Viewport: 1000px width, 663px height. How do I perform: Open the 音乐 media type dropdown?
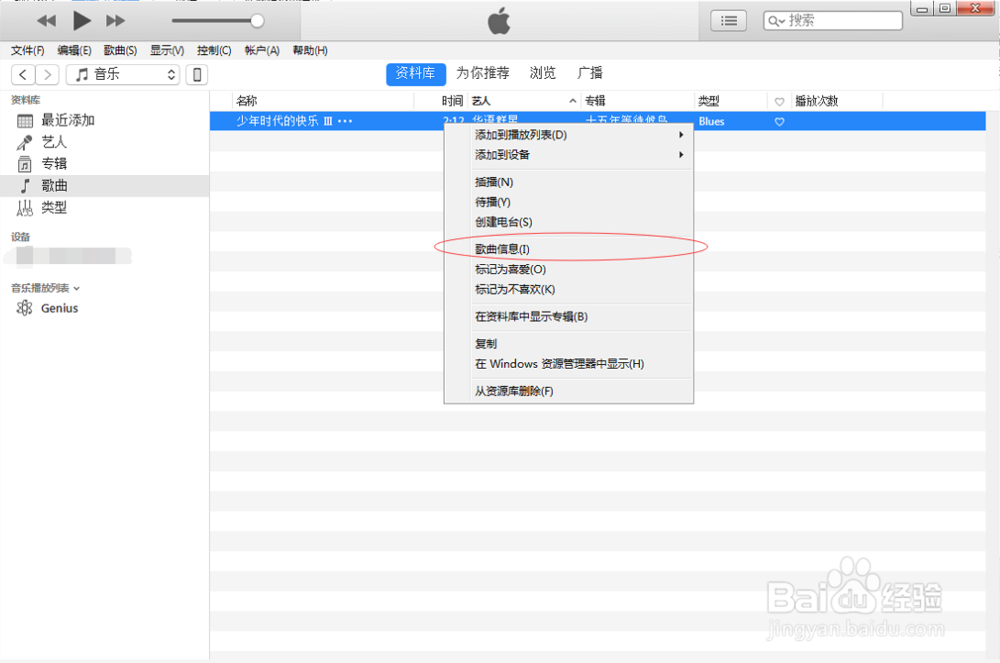123,75
